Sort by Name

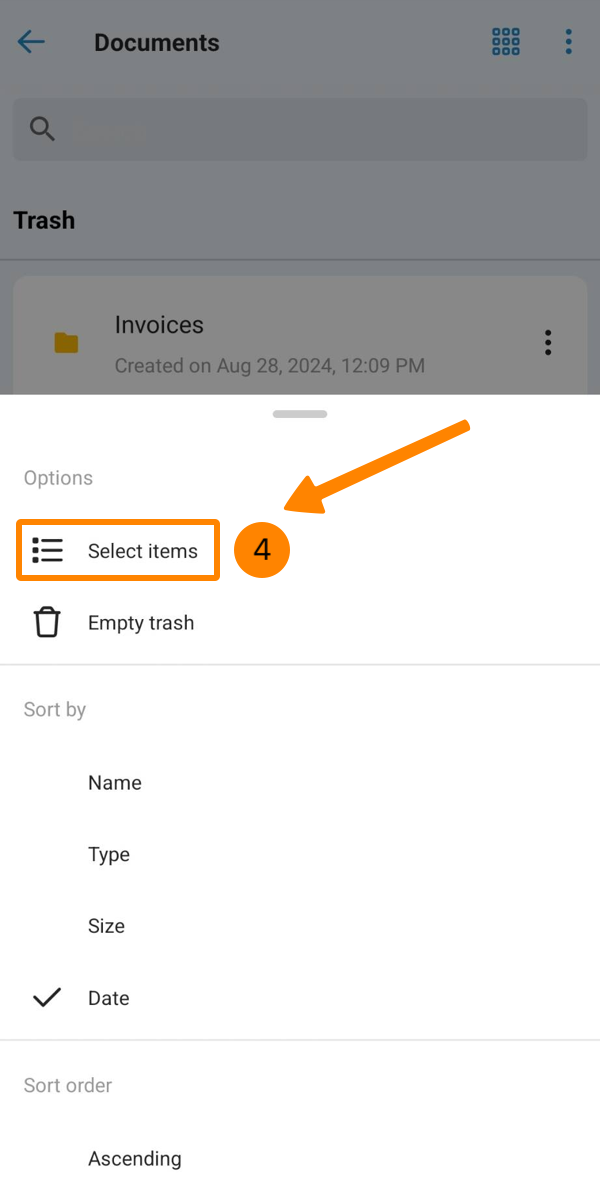(x=115, y=783)
